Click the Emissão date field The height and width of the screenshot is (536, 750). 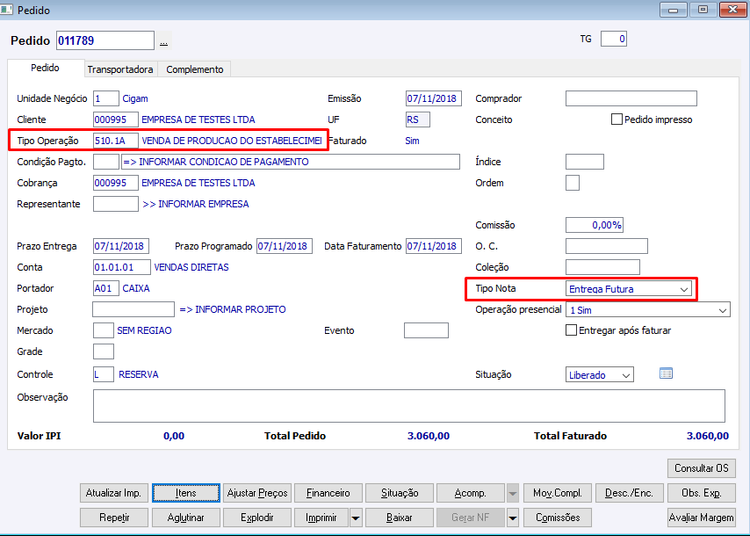[433, 98]
